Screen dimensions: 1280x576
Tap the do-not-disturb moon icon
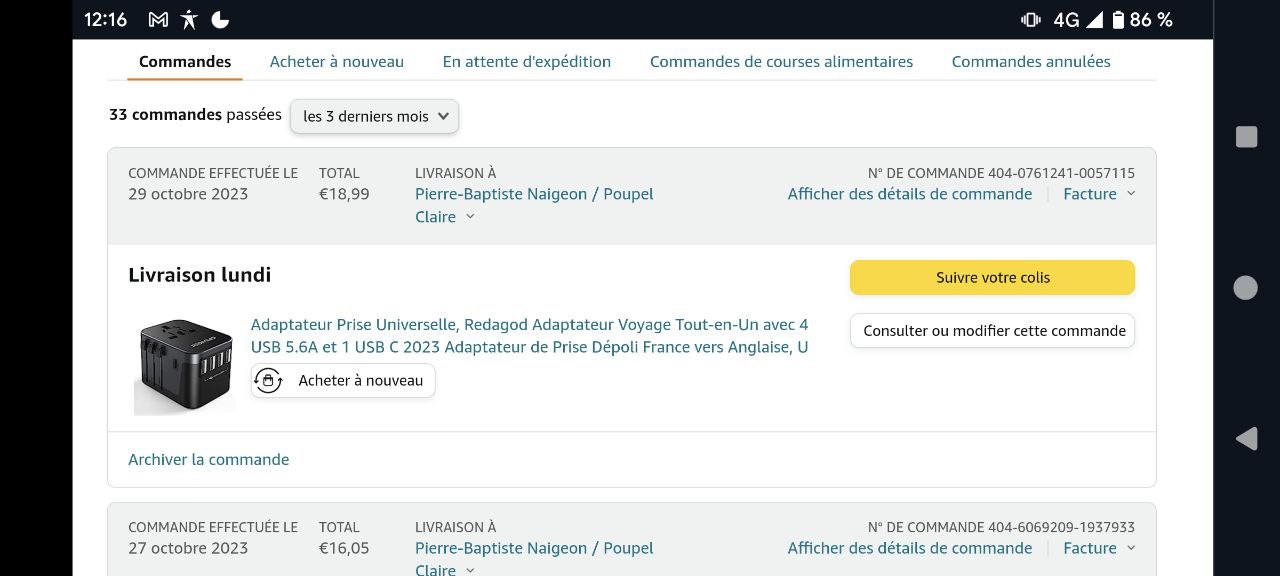click(220, 20)
